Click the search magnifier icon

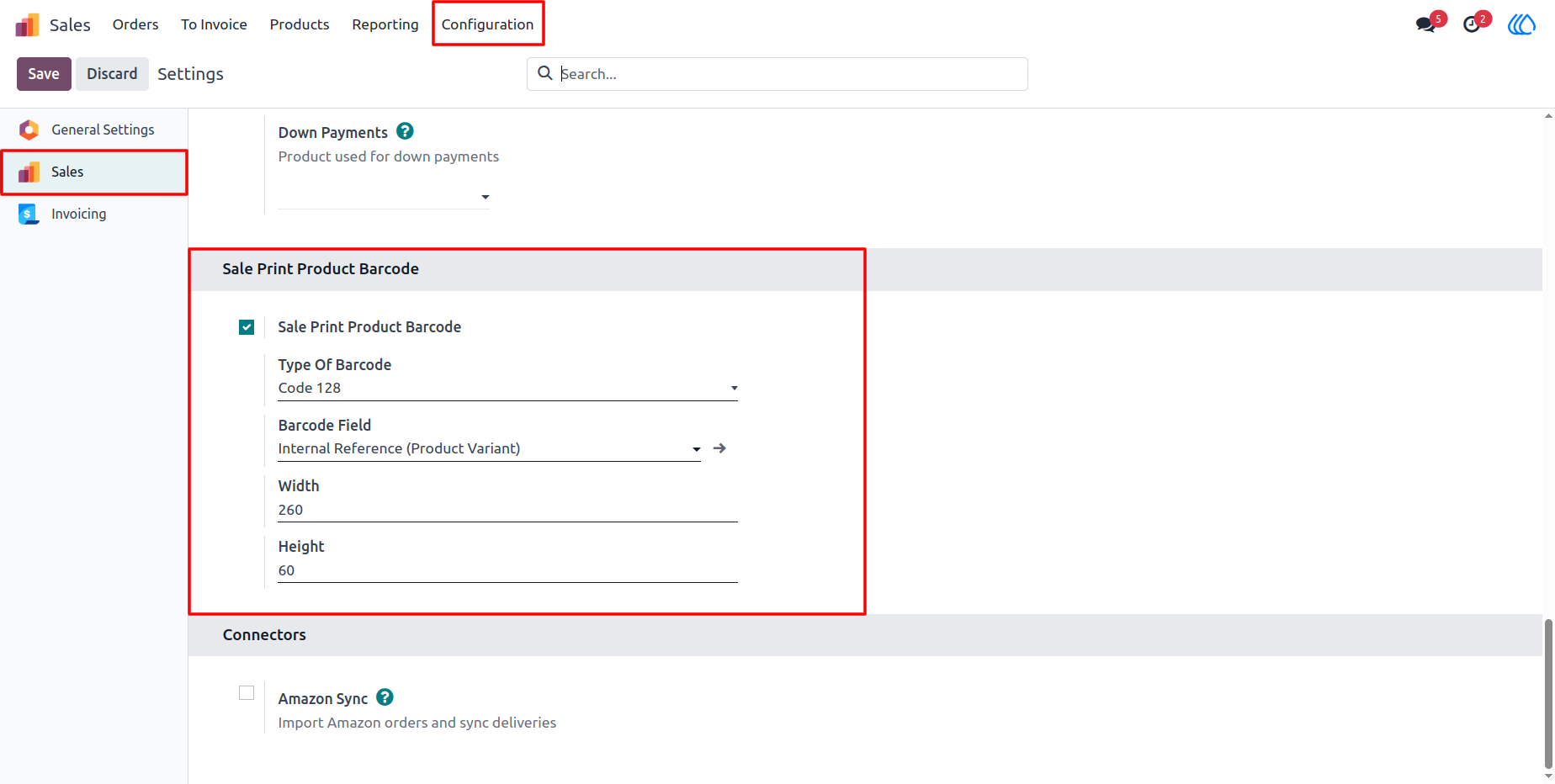[545, 73]
